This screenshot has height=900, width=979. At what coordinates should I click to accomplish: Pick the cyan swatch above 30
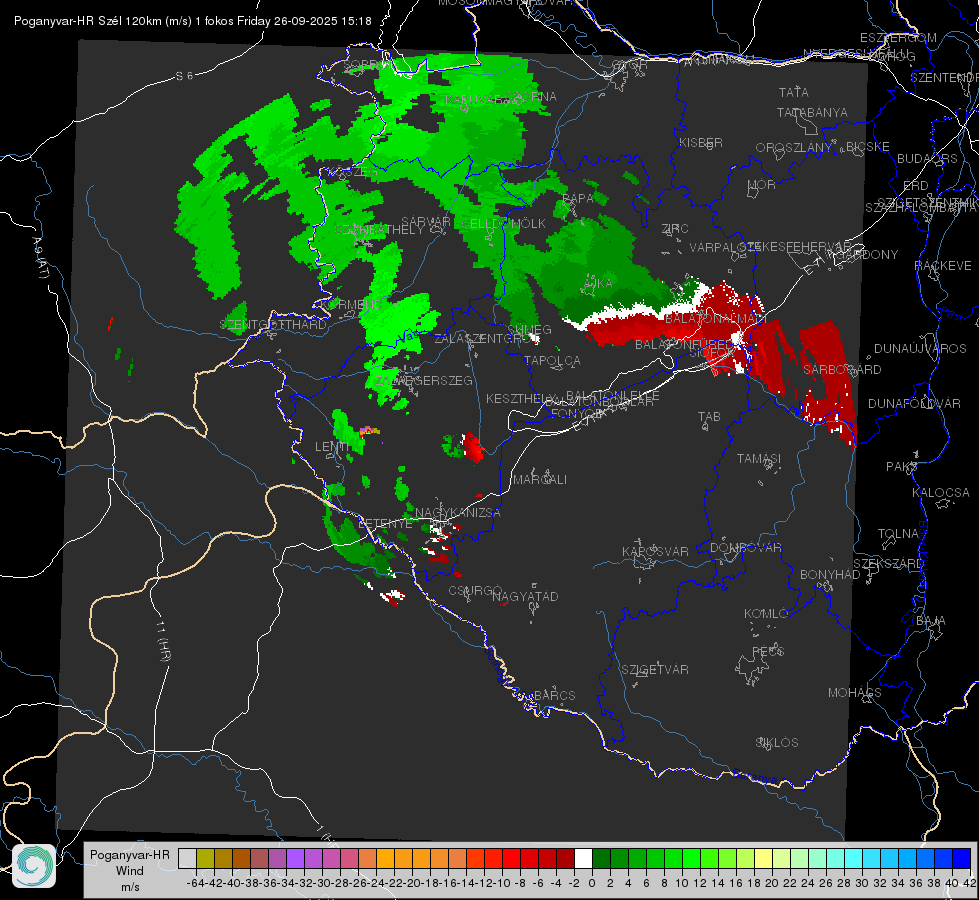[x=854, y=858]
